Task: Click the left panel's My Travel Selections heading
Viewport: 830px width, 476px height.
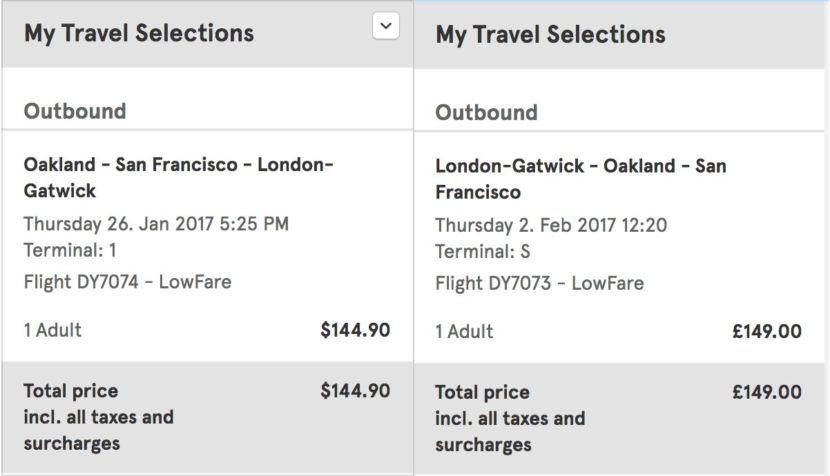Action: coord(139,32)
